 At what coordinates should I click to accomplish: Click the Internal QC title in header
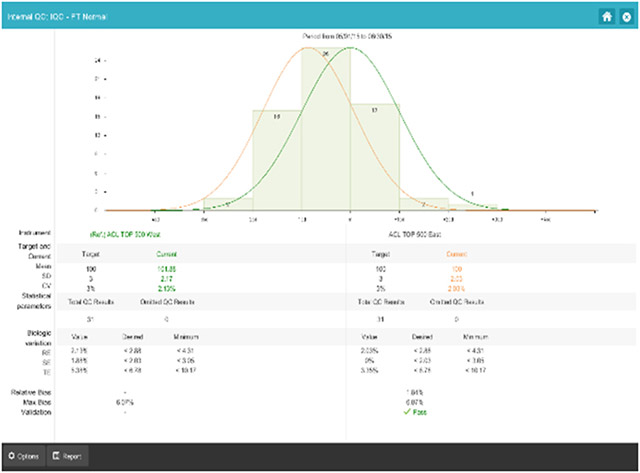coord(57,17)
